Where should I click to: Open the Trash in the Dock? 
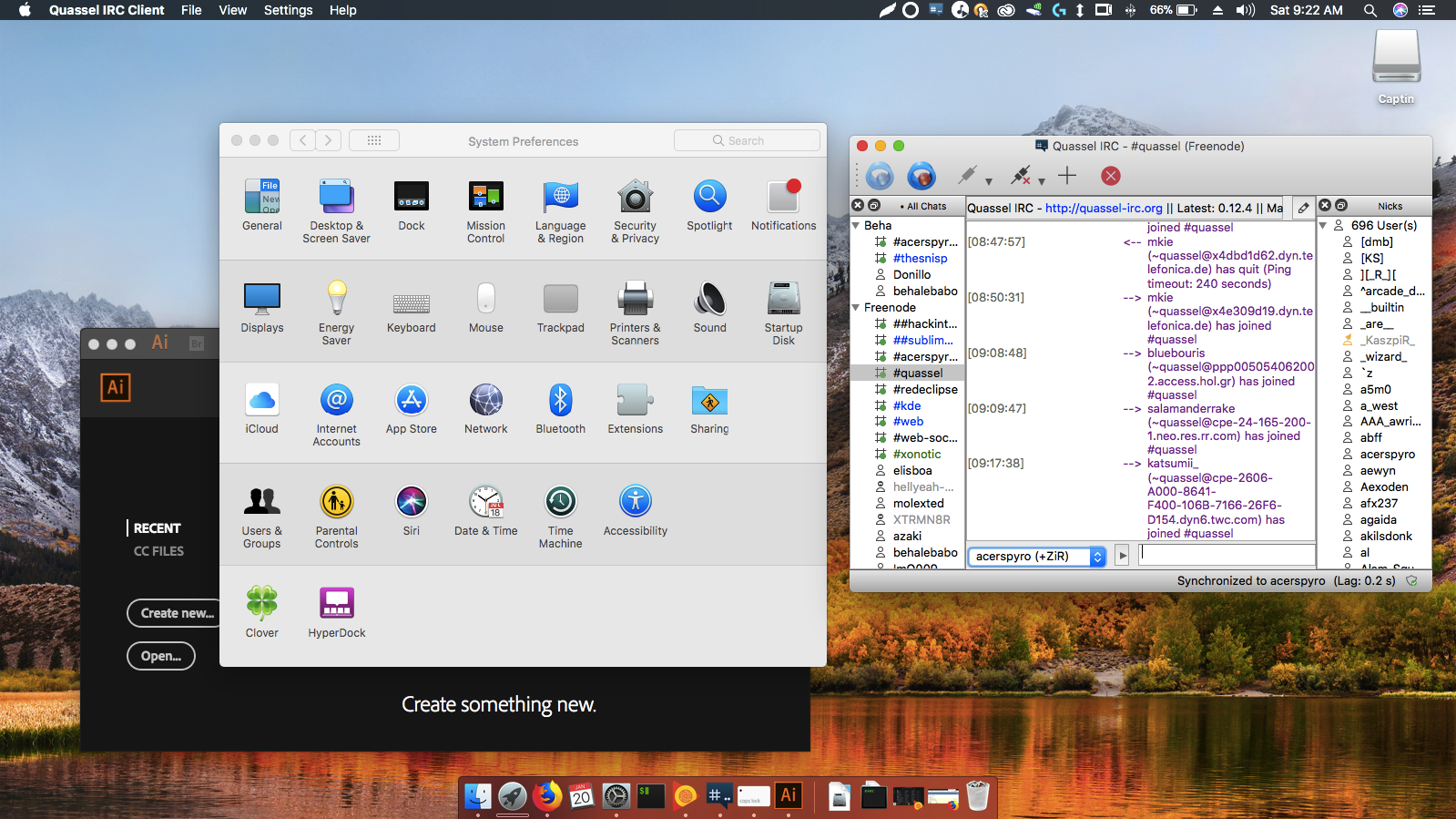click(x=978, y=796)
